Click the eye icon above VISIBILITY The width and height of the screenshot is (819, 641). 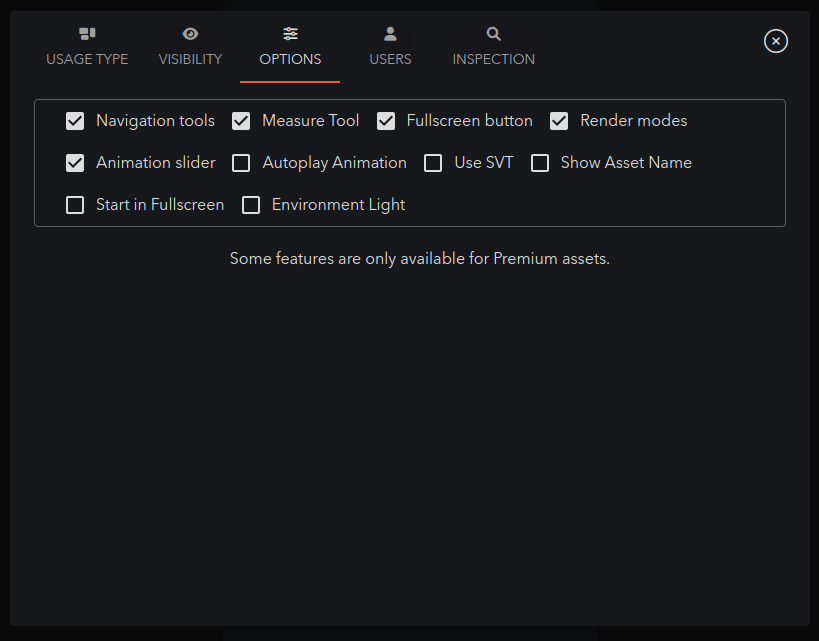[190, 33]
